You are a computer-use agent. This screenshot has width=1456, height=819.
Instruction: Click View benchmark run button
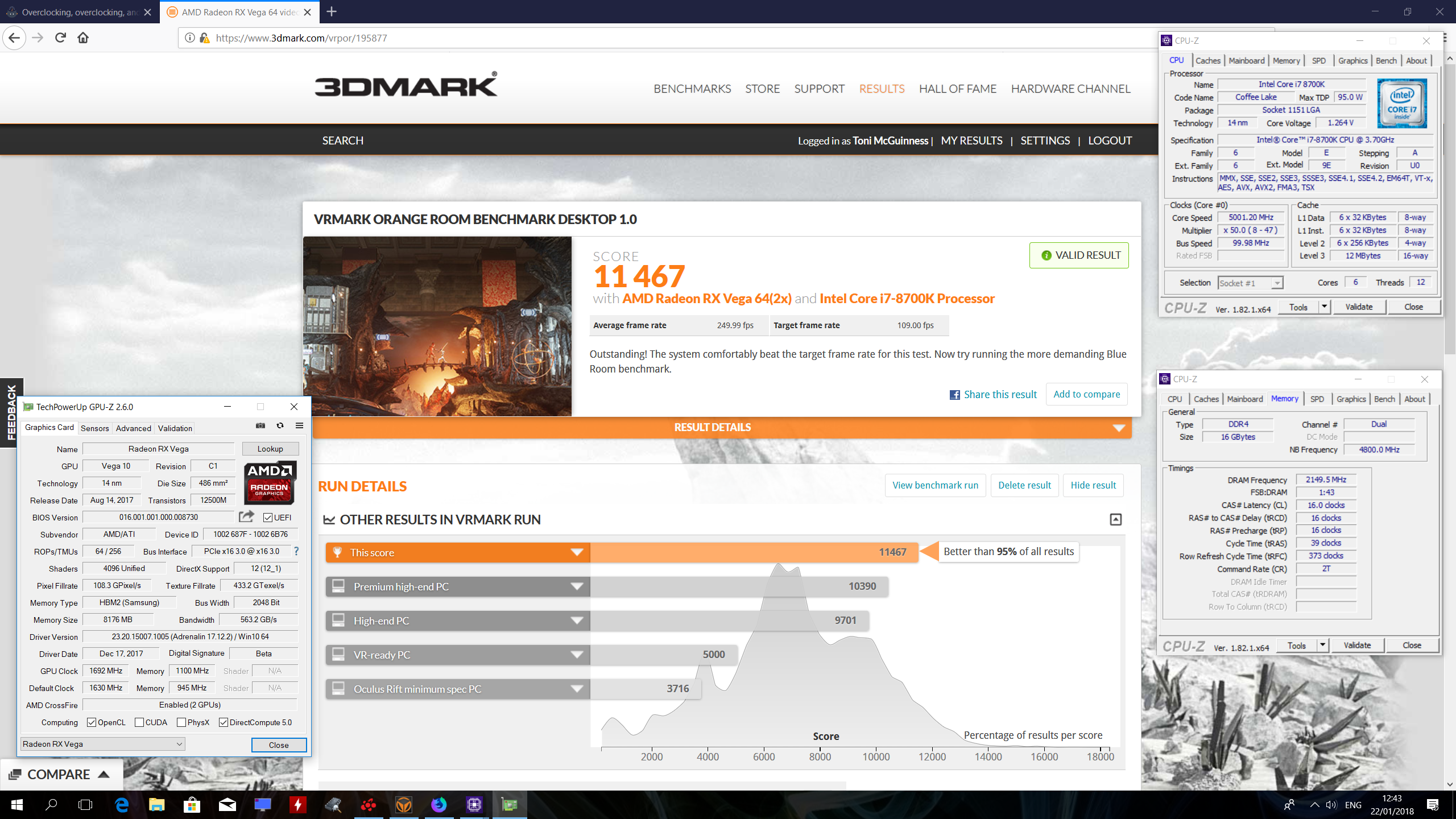coord(936,485)
